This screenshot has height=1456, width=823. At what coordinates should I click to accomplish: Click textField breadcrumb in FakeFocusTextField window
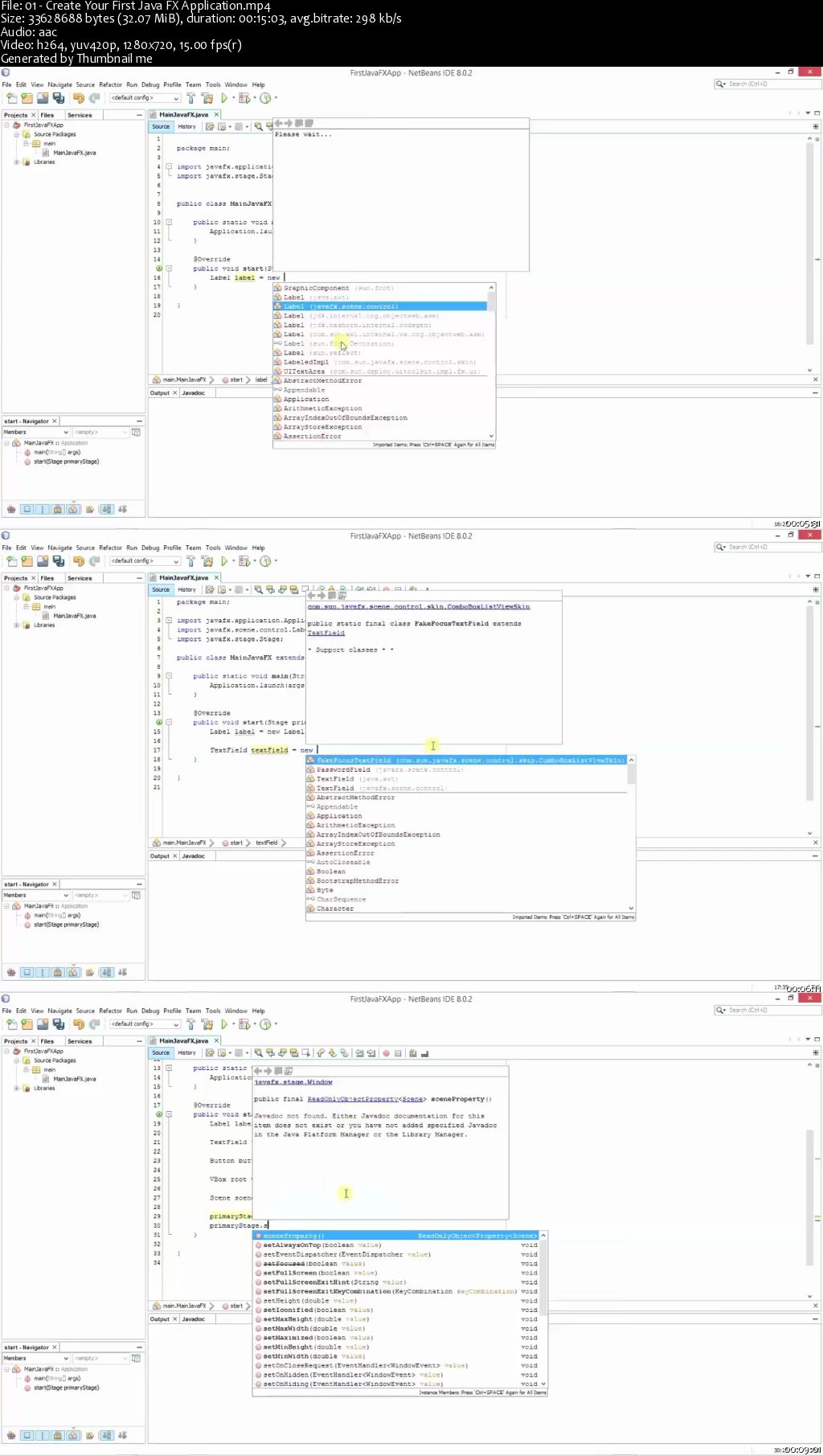tap(267, 843)
